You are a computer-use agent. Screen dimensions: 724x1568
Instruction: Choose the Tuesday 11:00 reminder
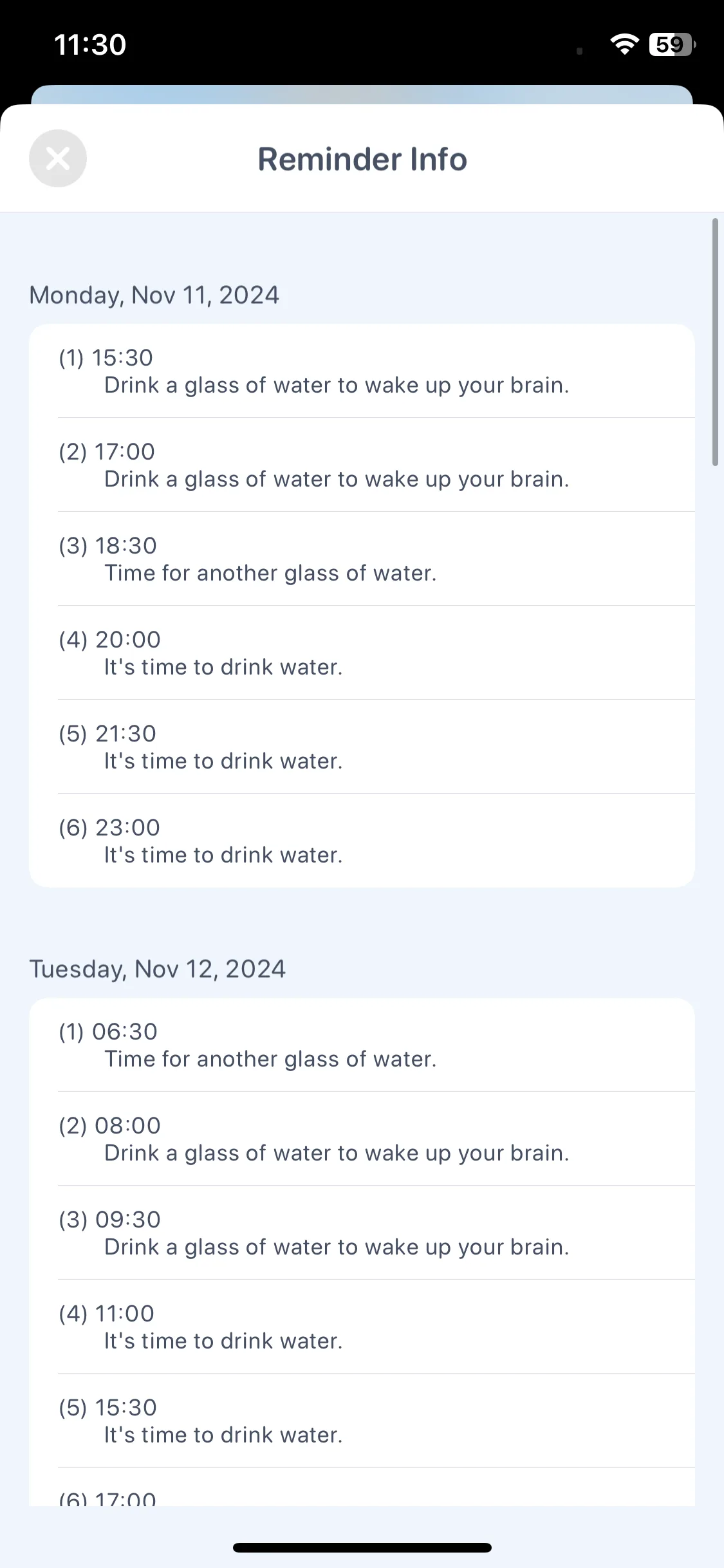point(362,1327)
